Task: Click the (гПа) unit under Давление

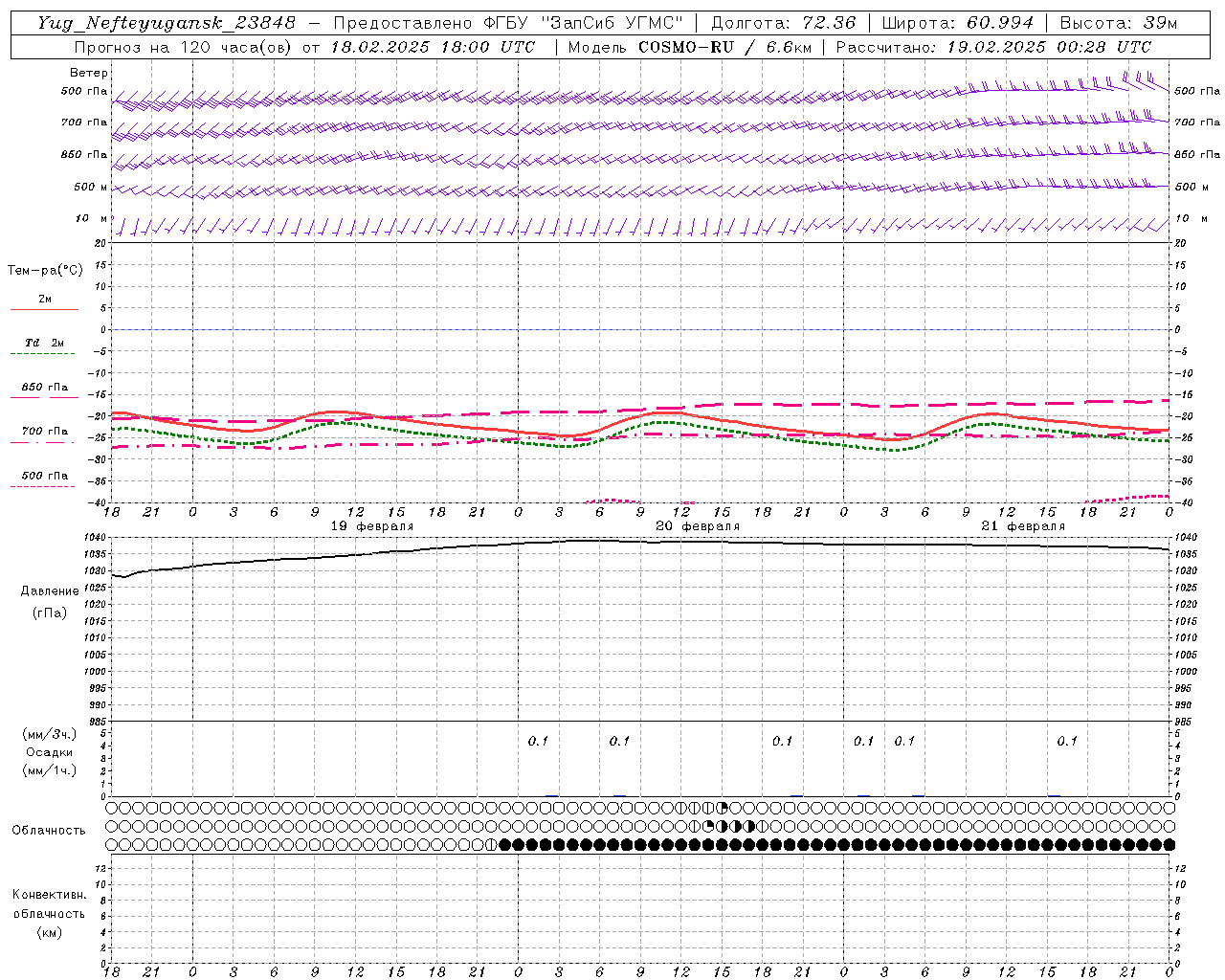Action: click(50, 612)
